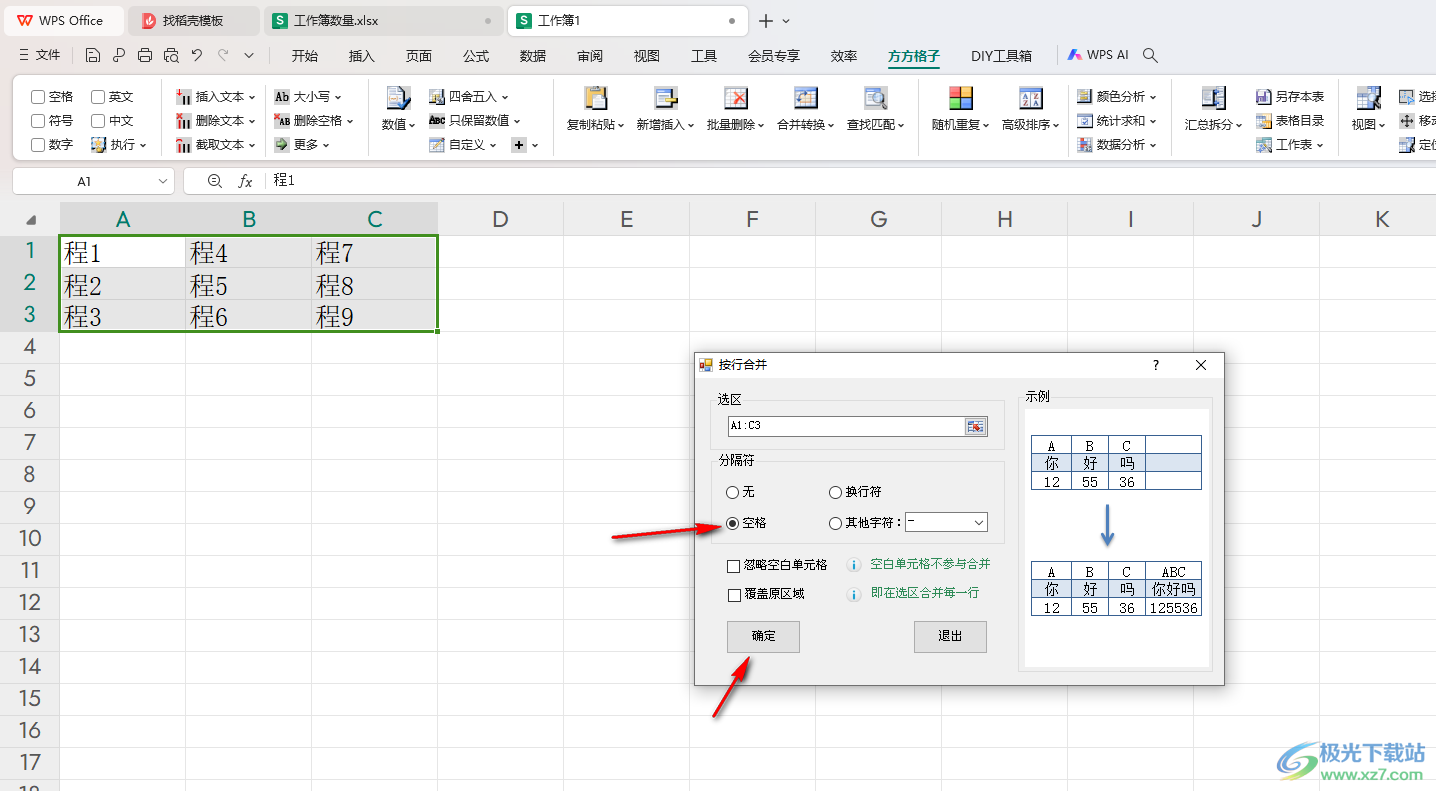This screenshot has height=791, width=1436.
Task: Open the 文件 menu button
Action: [40, 55]
